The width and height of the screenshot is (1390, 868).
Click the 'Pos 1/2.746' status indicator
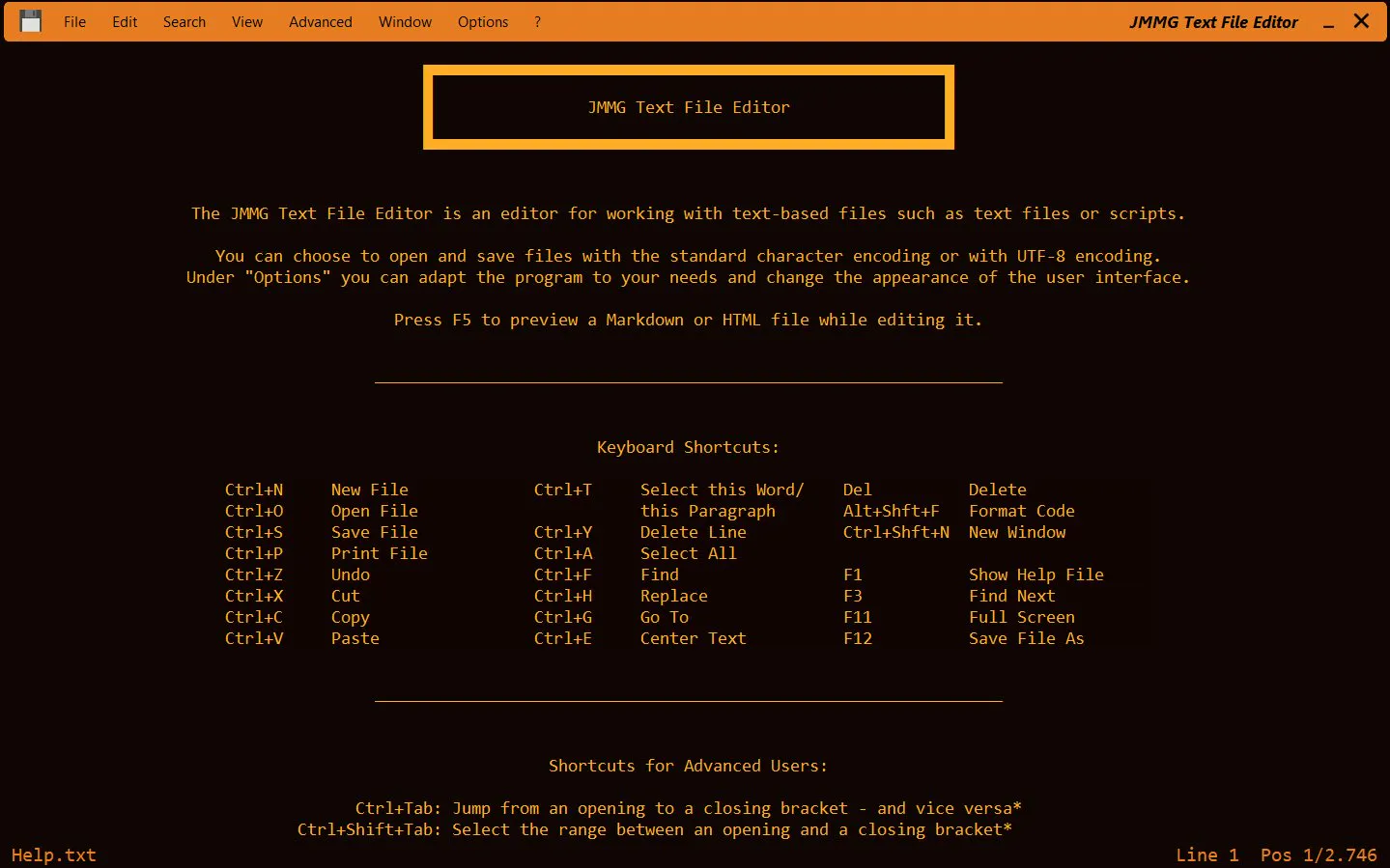(x=1319, y=855)
